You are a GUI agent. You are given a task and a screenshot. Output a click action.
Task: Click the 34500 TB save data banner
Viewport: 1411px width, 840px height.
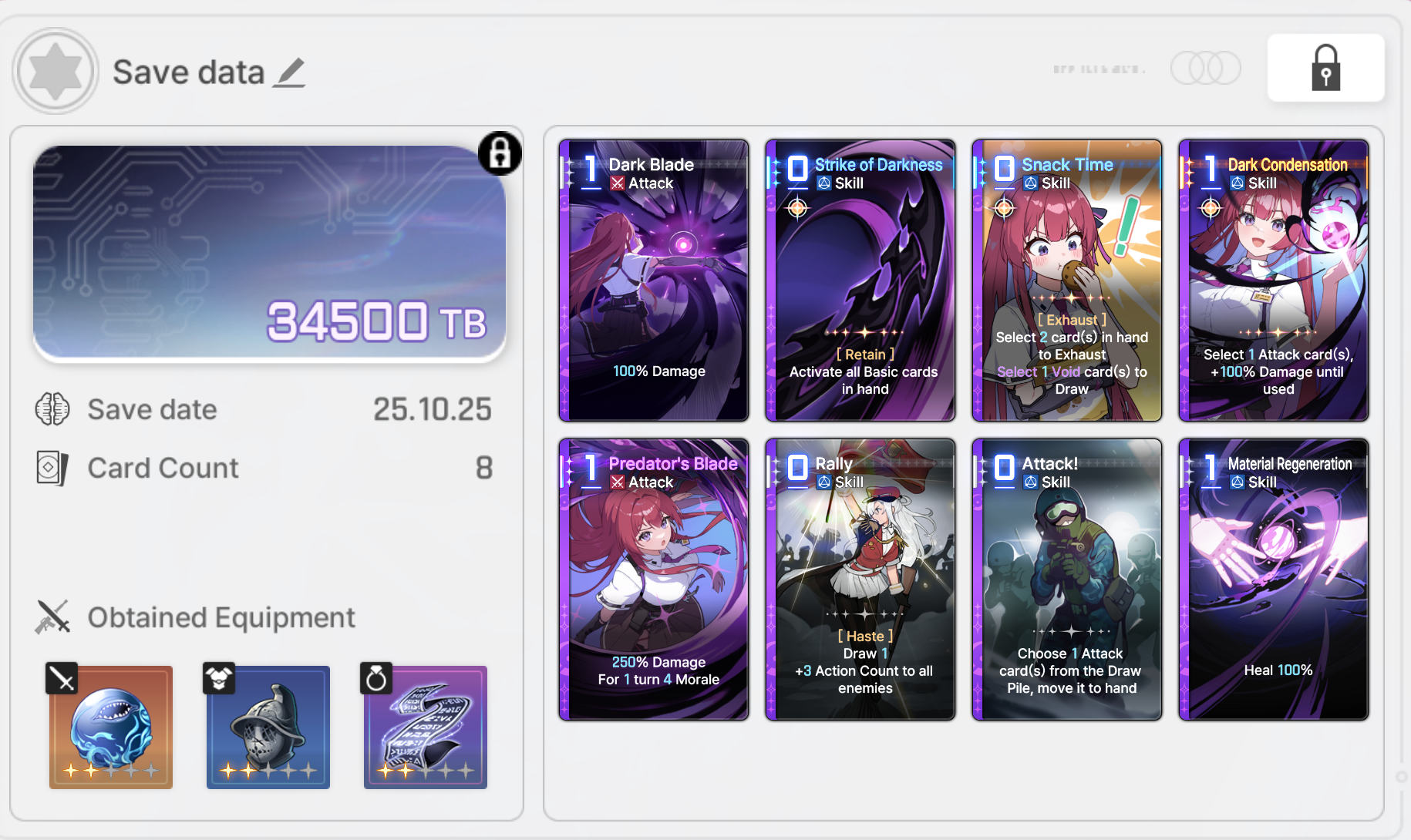click(269, 252)
